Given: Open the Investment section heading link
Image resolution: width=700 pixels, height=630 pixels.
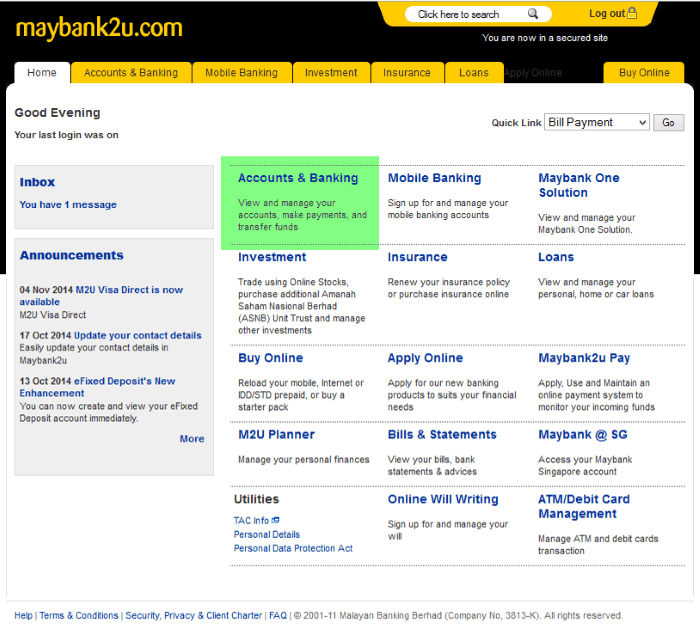Looking at the screenshot, I should [x=272, y=257].
